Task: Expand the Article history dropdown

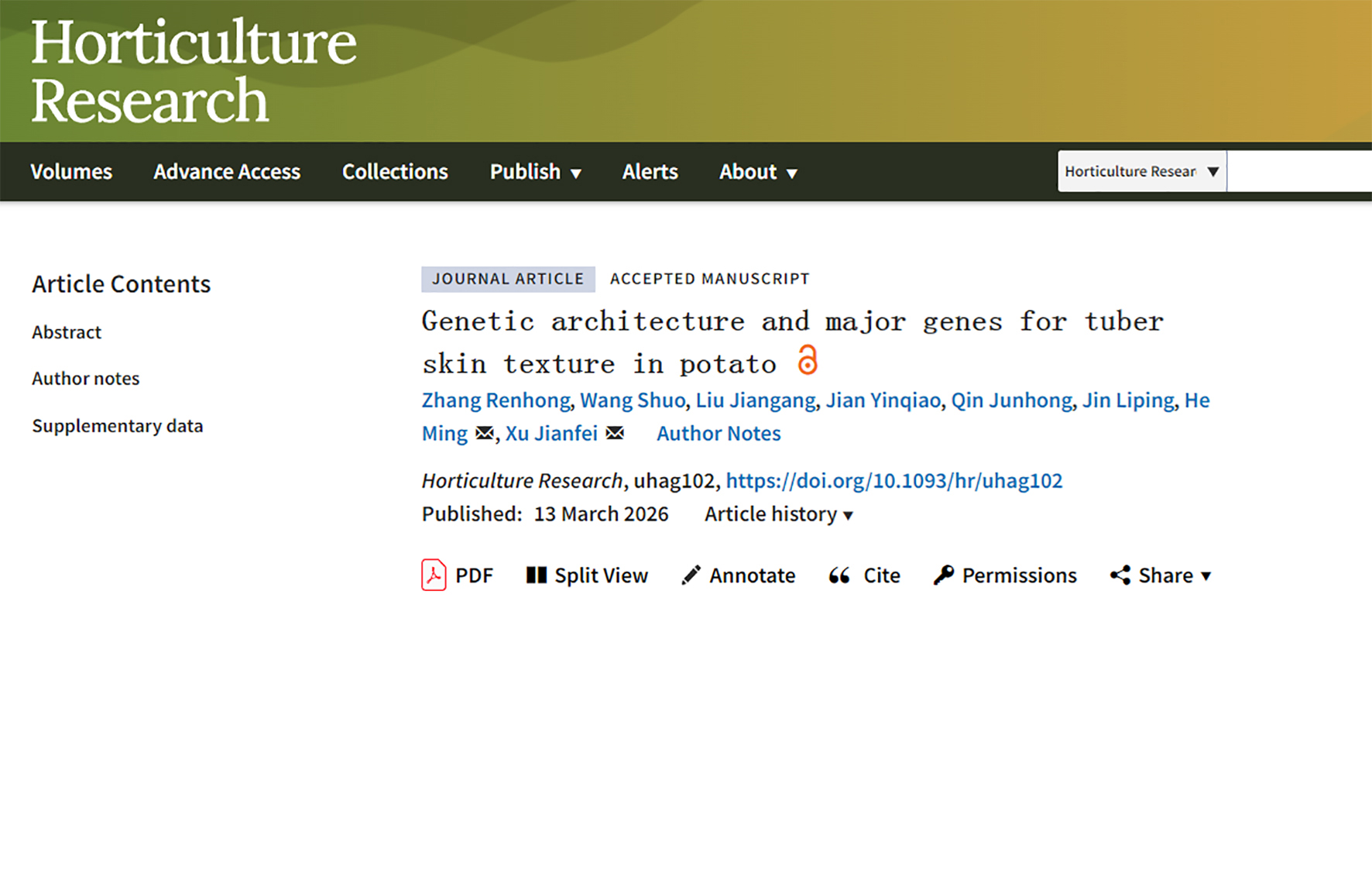Action: tap(778, 514)
